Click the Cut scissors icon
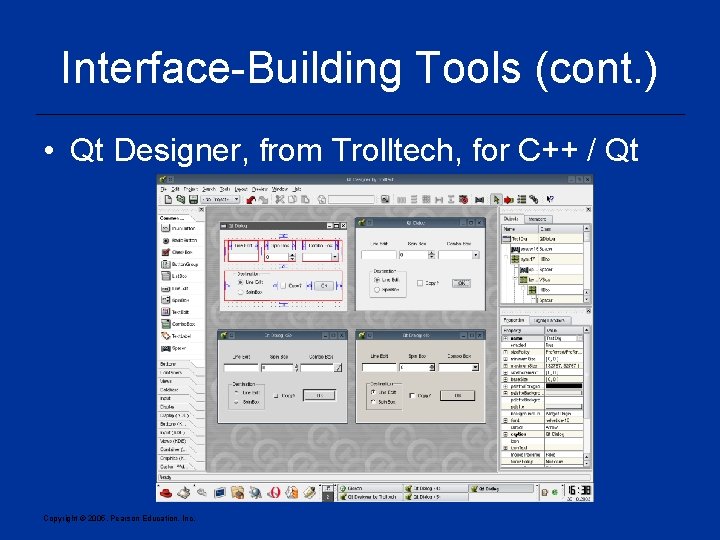Viewport: 720px width, 540px height. [280, 199]
